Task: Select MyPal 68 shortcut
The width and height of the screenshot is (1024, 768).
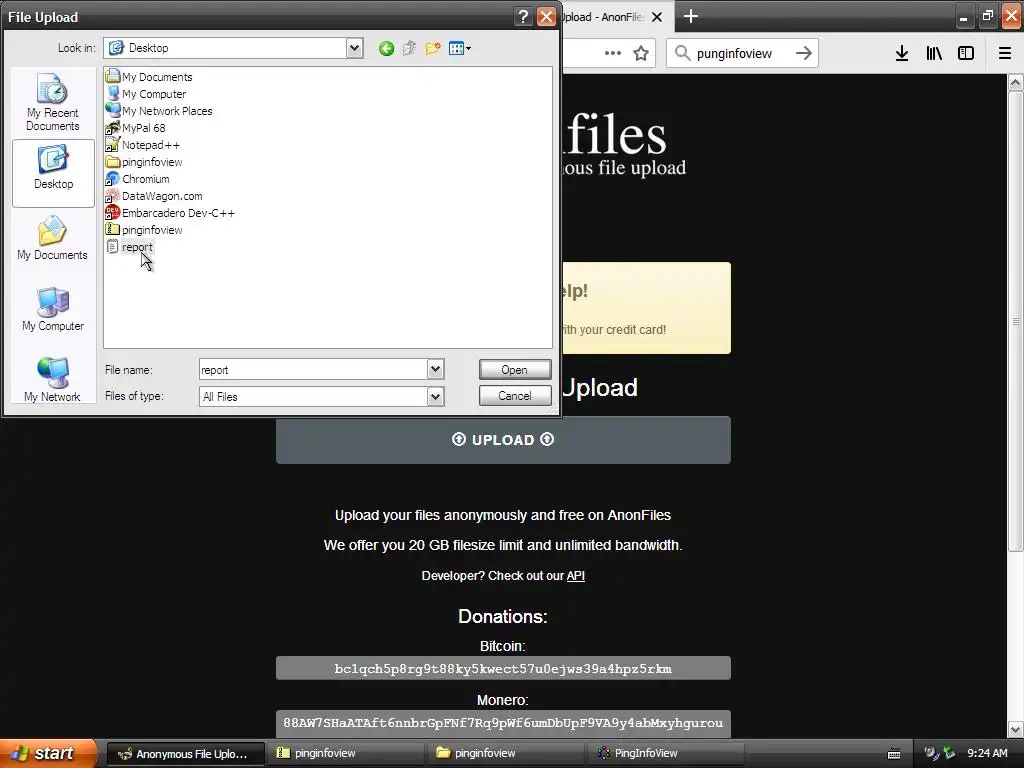Action: [x=136, y=128]
